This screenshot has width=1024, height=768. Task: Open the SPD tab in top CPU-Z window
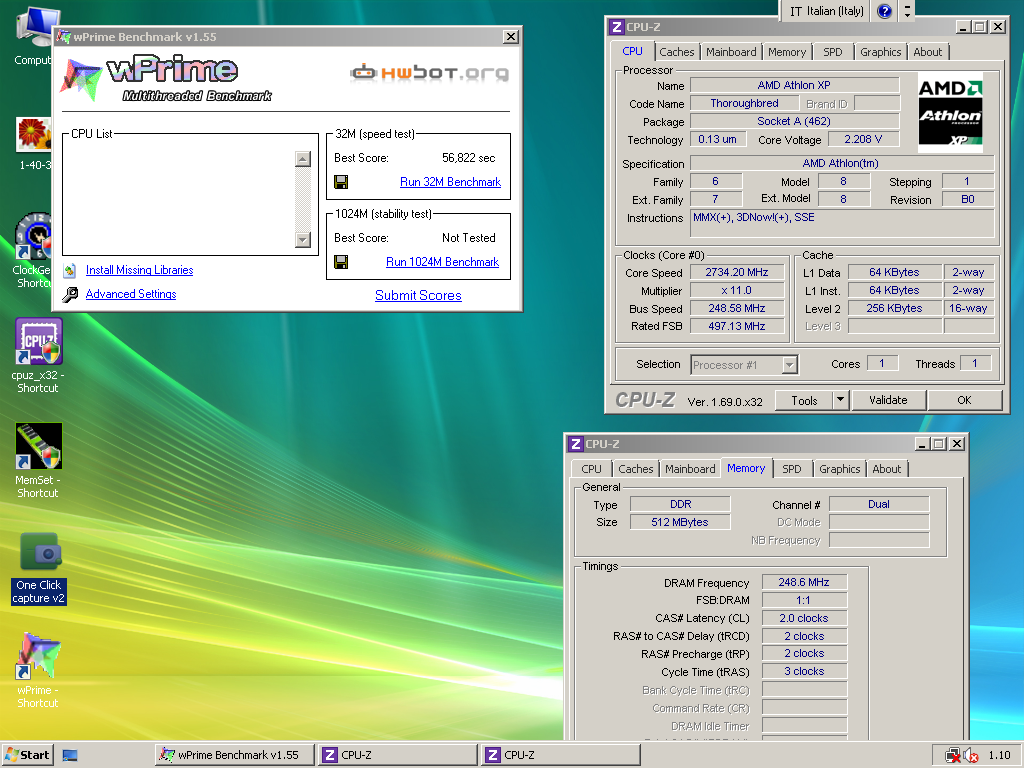pyautogui.click(x=833, y=52)
